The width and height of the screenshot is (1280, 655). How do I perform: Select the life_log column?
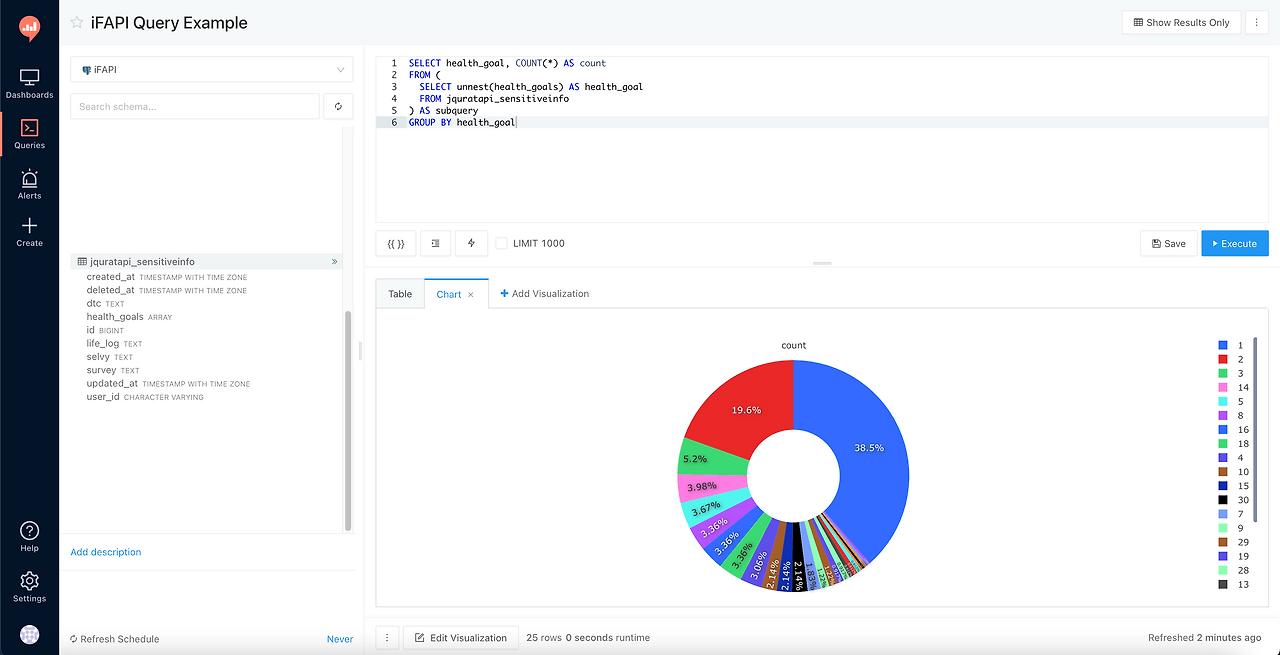click(115, 343)
